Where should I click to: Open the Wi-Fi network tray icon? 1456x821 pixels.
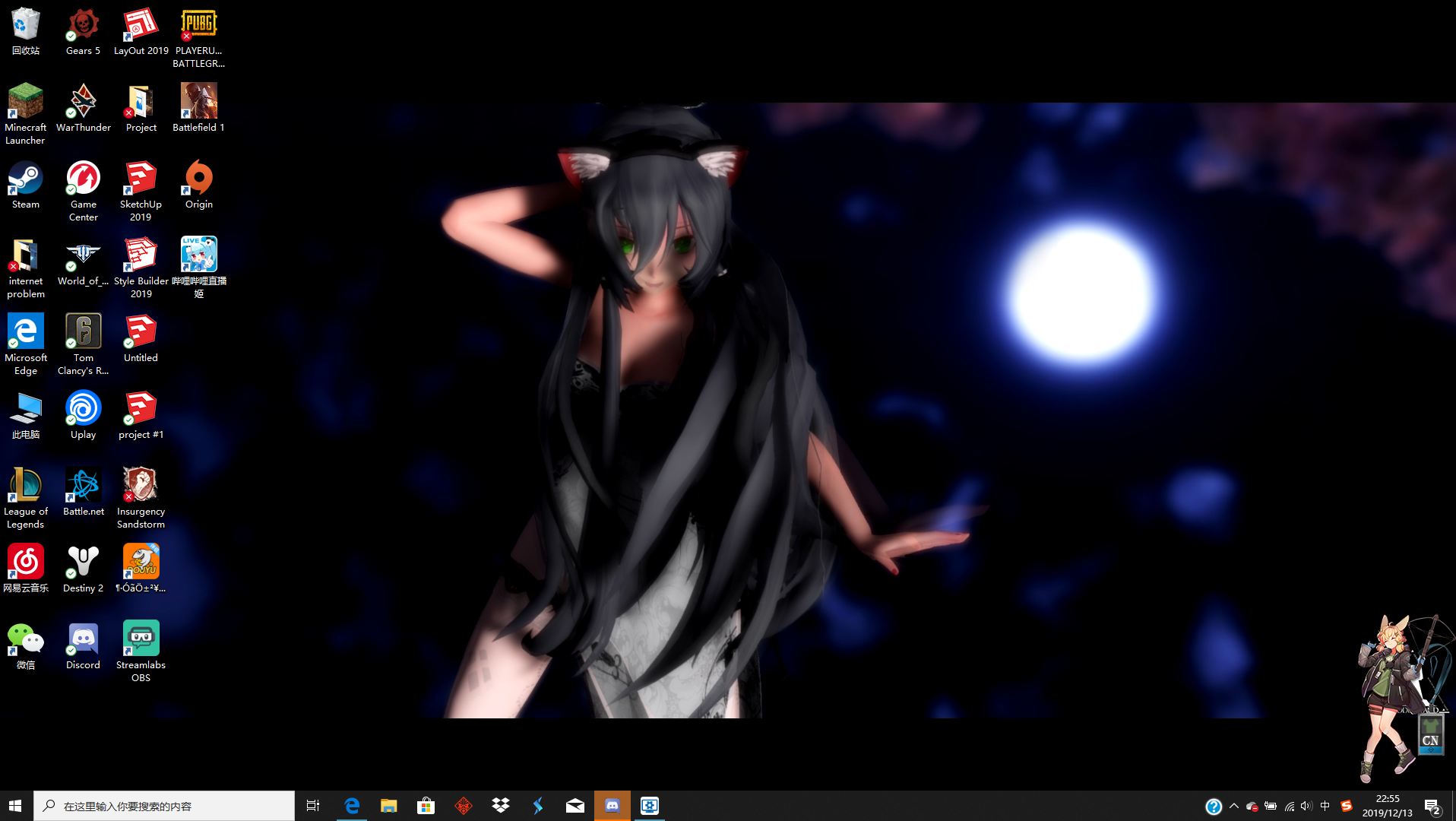(1290, 807)
